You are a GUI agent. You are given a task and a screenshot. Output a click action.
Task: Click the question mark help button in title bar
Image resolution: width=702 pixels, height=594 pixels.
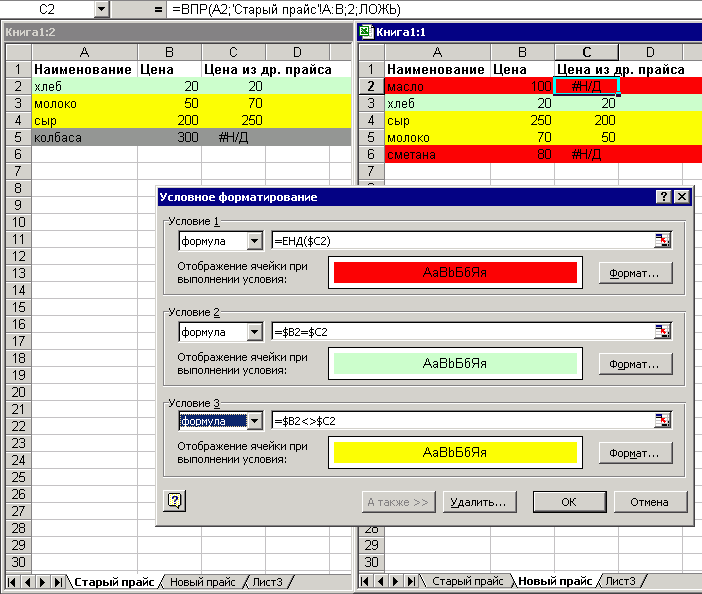click(x=663, y=197)
